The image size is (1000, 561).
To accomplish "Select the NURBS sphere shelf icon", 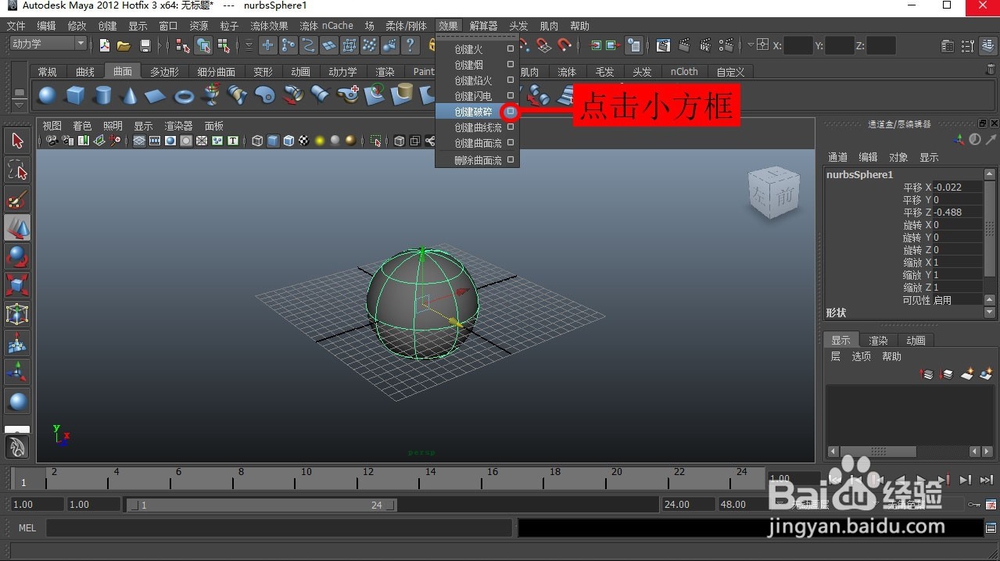I will (x=47, y=96).
